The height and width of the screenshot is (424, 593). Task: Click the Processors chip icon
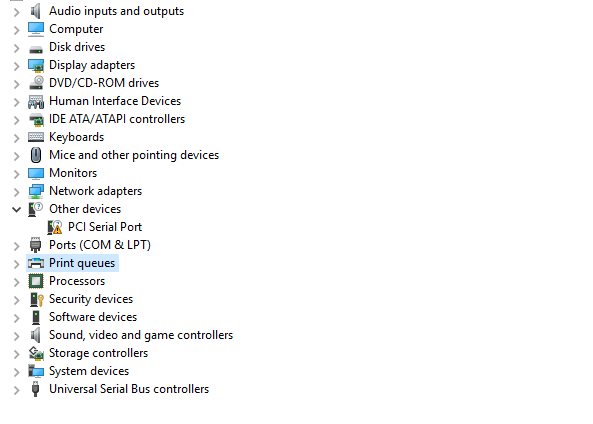36,281
